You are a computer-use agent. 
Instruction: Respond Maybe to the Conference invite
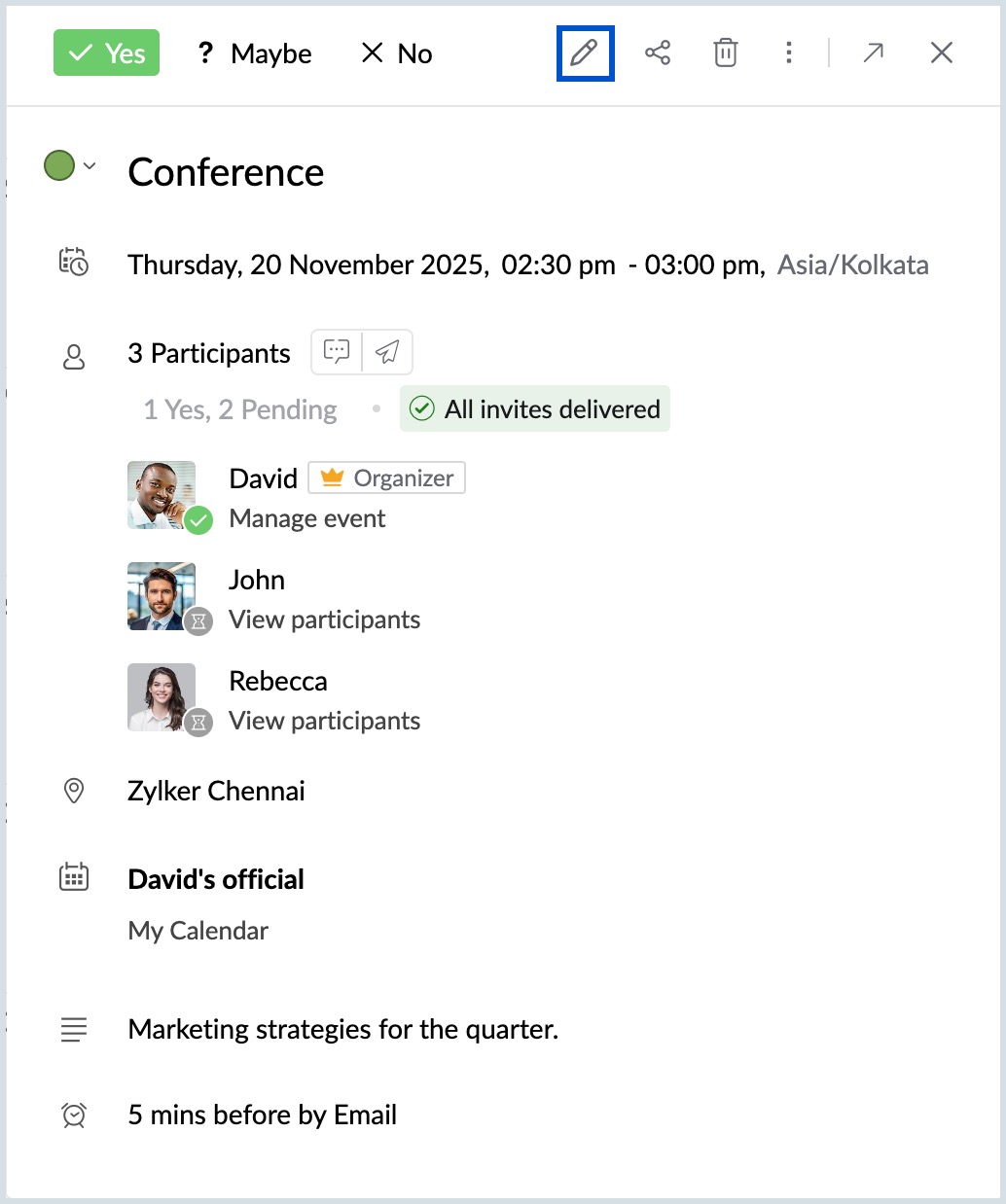(x=255, y=53)
